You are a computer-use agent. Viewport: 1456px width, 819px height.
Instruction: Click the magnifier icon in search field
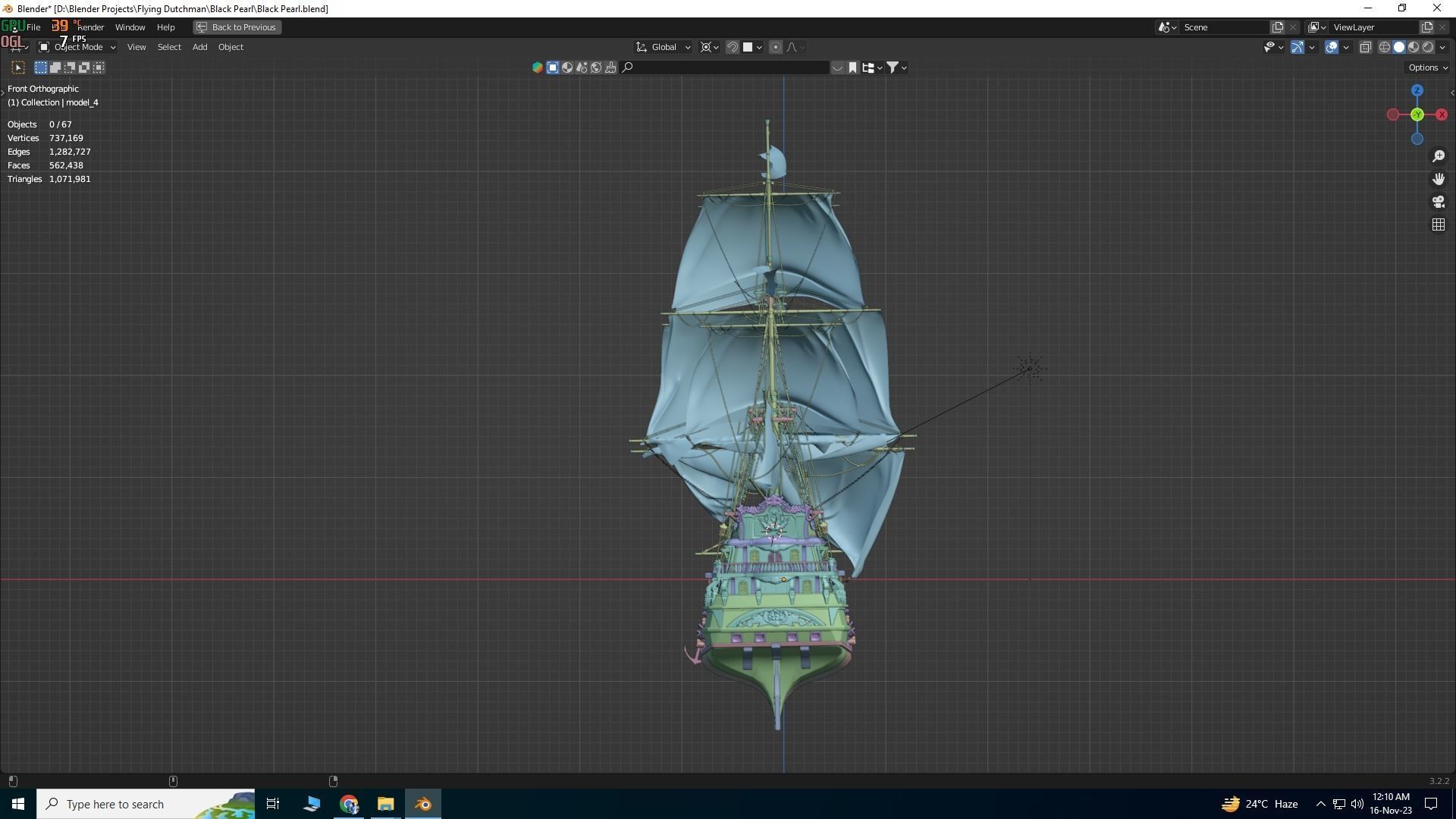(627, 67)
